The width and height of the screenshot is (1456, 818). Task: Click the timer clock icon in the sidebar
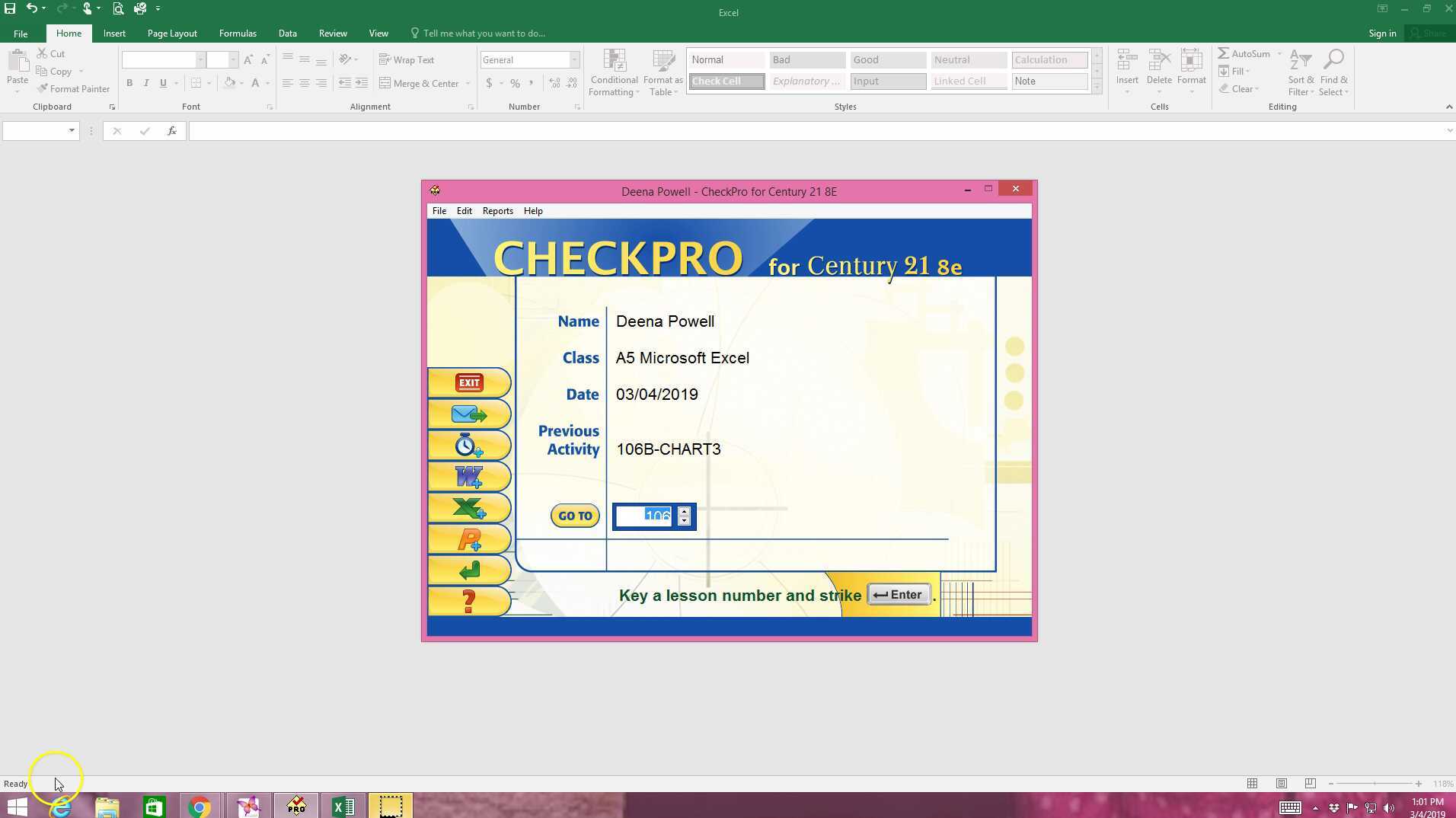click(468, 445)
